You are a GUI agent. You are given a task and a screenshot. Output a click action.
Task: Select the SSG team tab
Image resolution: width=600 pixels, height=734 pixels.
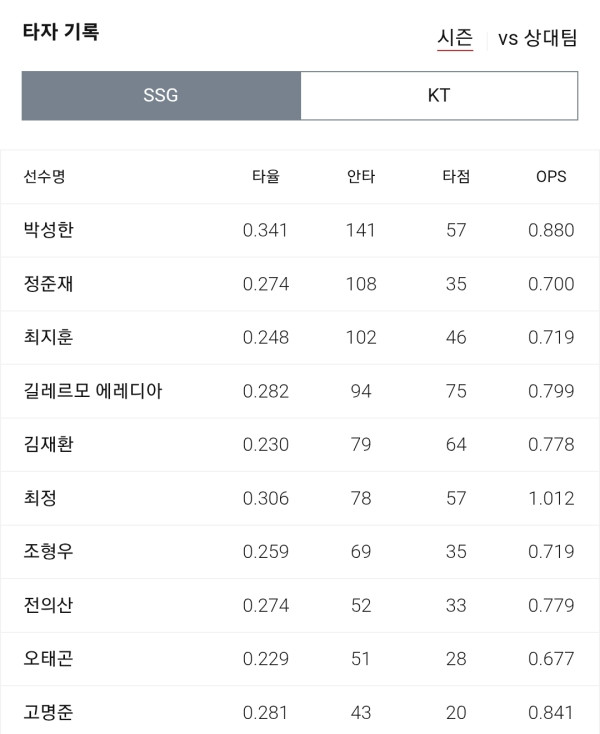[161, 95]
